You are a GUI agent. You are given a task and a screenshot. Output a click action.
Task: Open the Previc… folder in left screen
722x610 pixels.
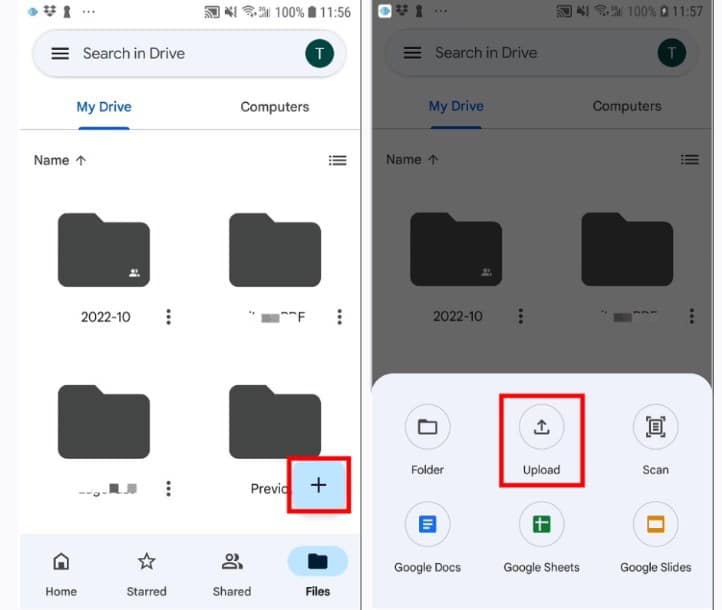pyautogui.click(x=275, y=422)
